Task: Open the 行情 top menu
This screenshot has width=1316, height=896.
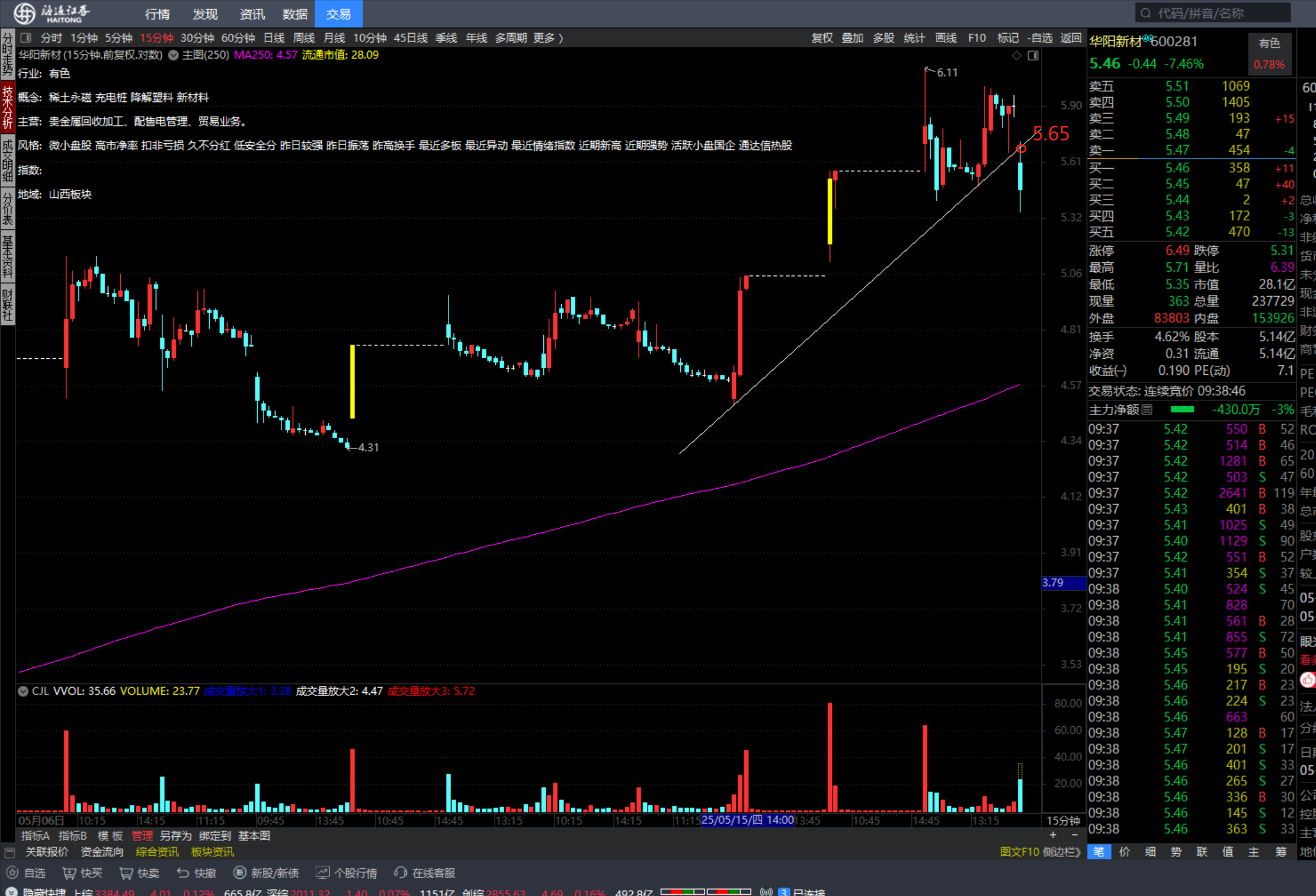Action: pyautogui.click(x=157, y=14)
